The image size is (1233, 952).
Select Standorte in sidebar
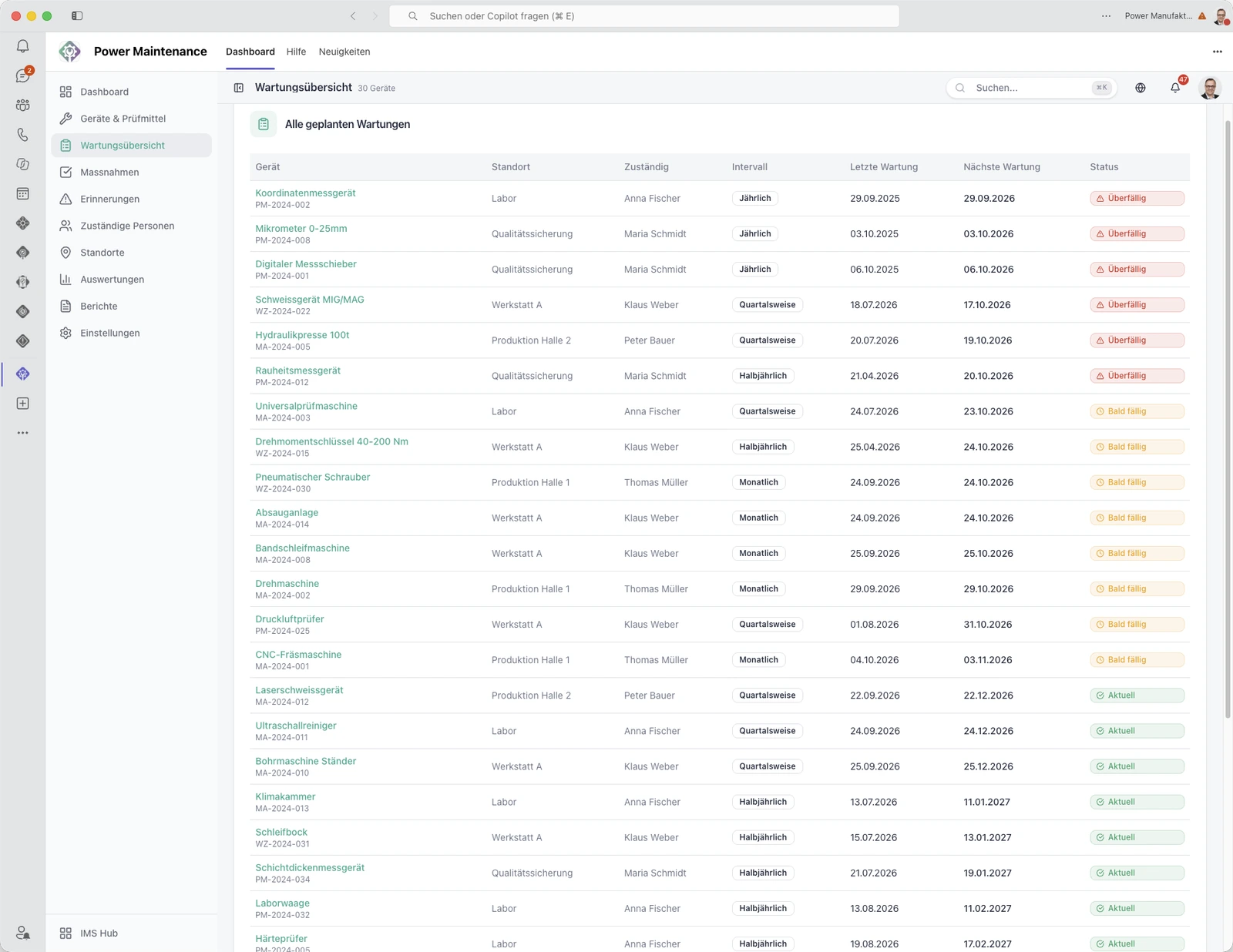pos(131,253)
